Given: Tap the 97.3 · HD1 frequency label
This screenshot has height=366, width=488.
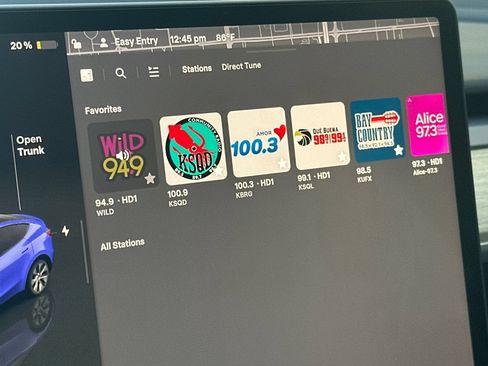Looking at the screenshot, I should click(x=427, y=163).
